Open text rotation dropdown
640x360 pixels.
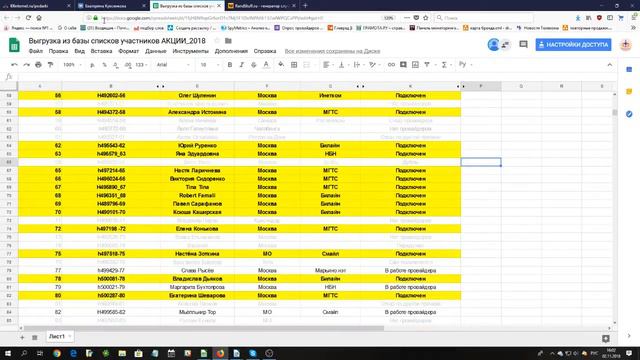point(374,65)
